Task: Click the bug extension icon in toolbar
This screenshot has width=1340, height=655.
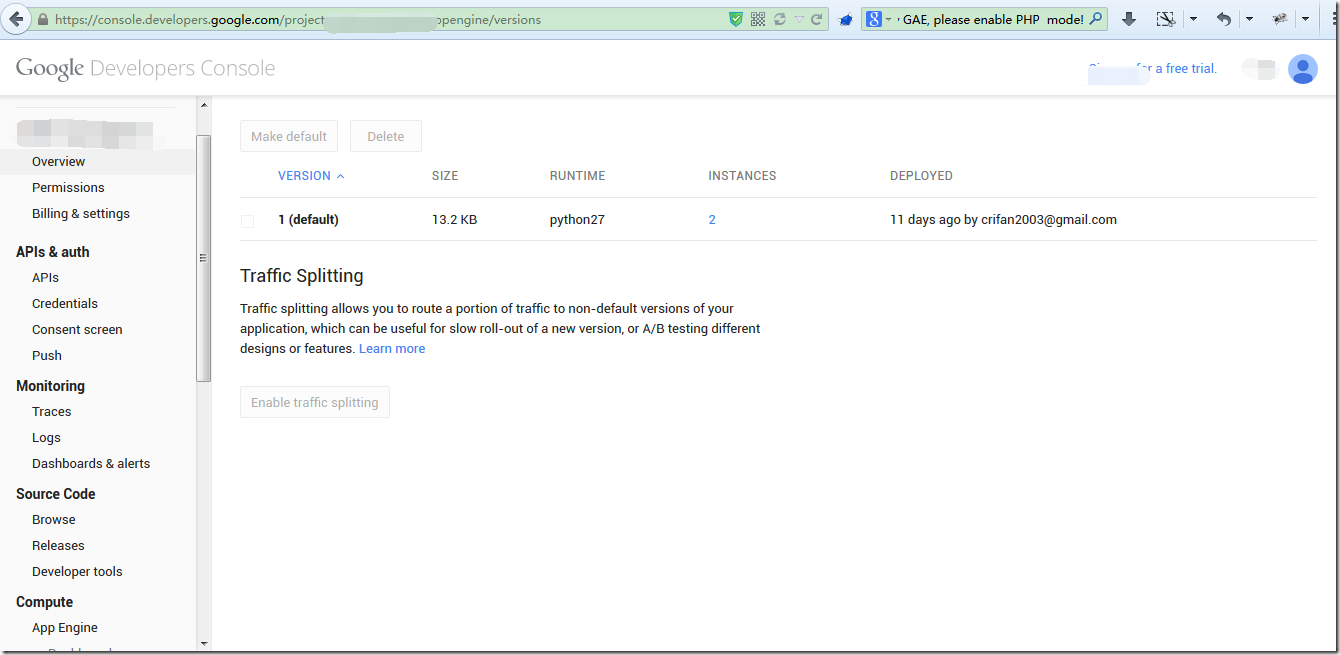Action: tap(1279, 19)
